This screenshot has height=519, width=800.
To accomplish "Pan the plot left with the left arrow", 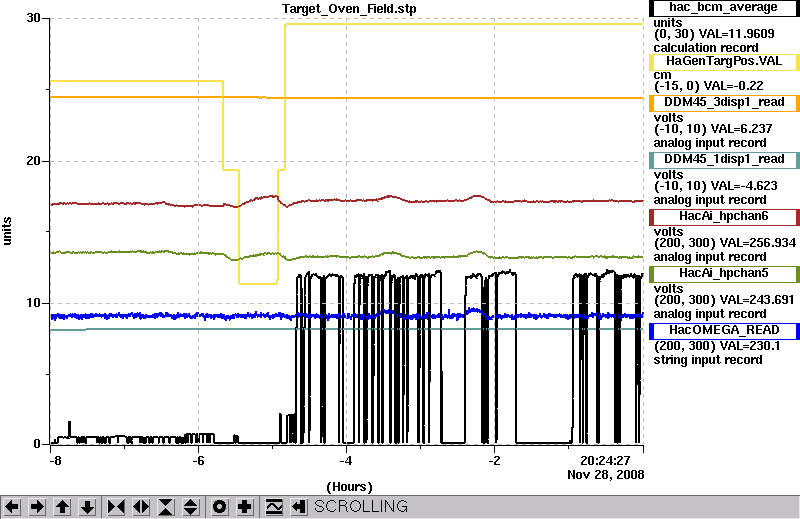I will tap(12, 507).
